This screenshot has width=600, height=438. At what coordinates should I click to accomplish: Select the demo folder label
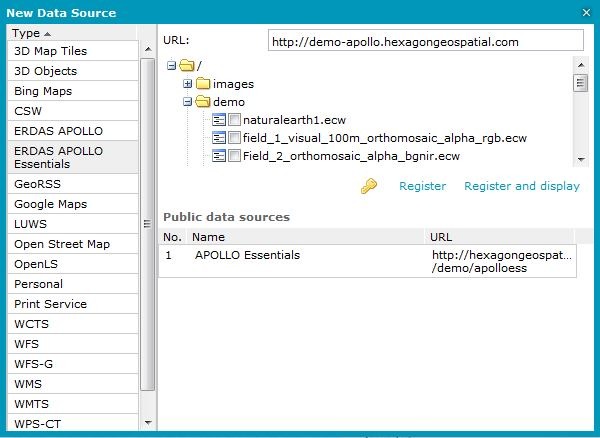[x=229, y=102]
